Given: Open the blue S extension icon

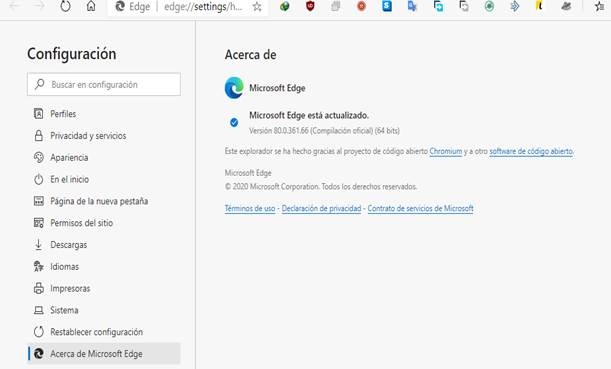Looking at the screenshot, I should click(x=387, y=6).
